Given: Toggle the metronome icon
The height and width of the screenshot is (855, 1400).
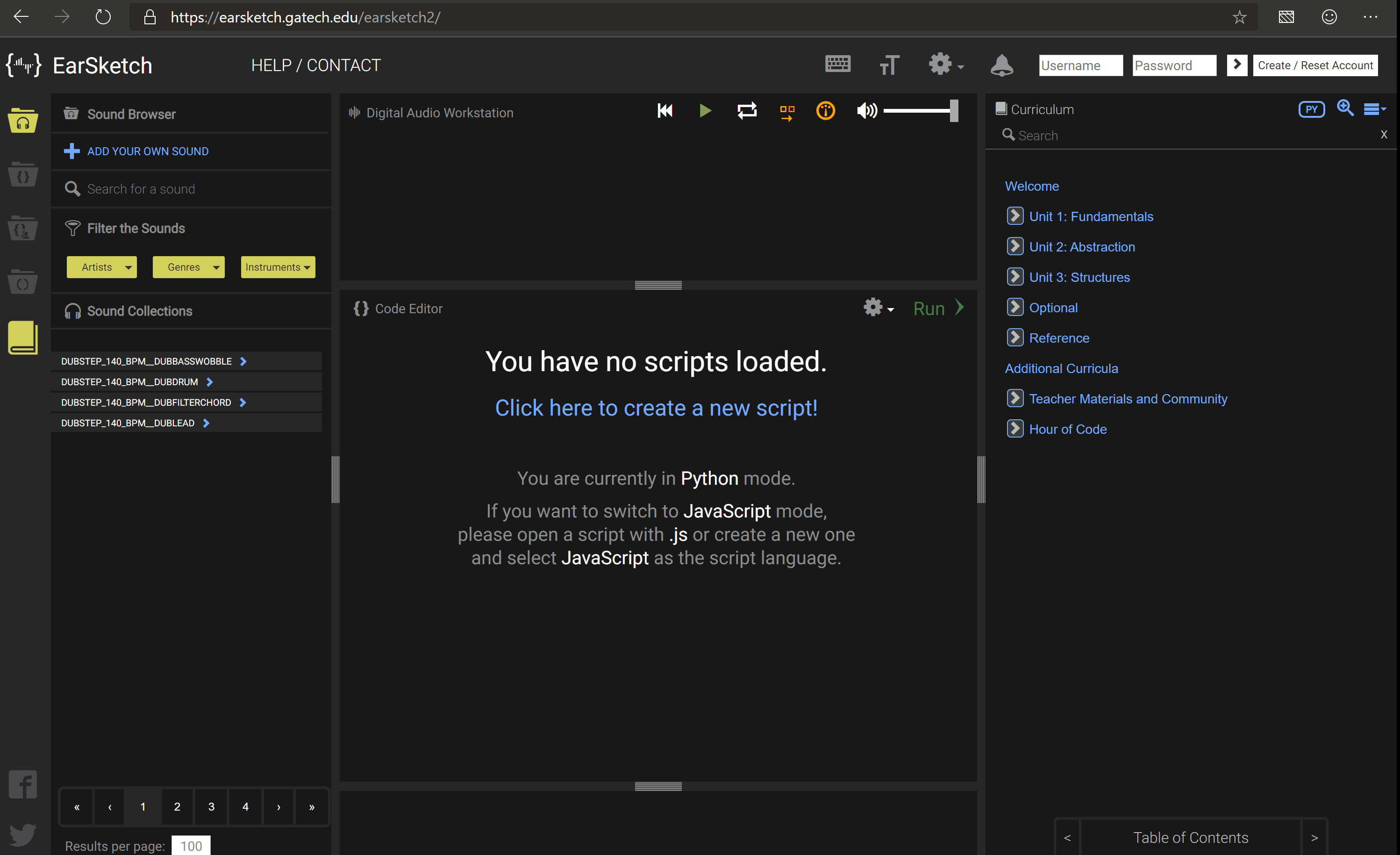Looking at the screenshot, I should click(825, 111).
